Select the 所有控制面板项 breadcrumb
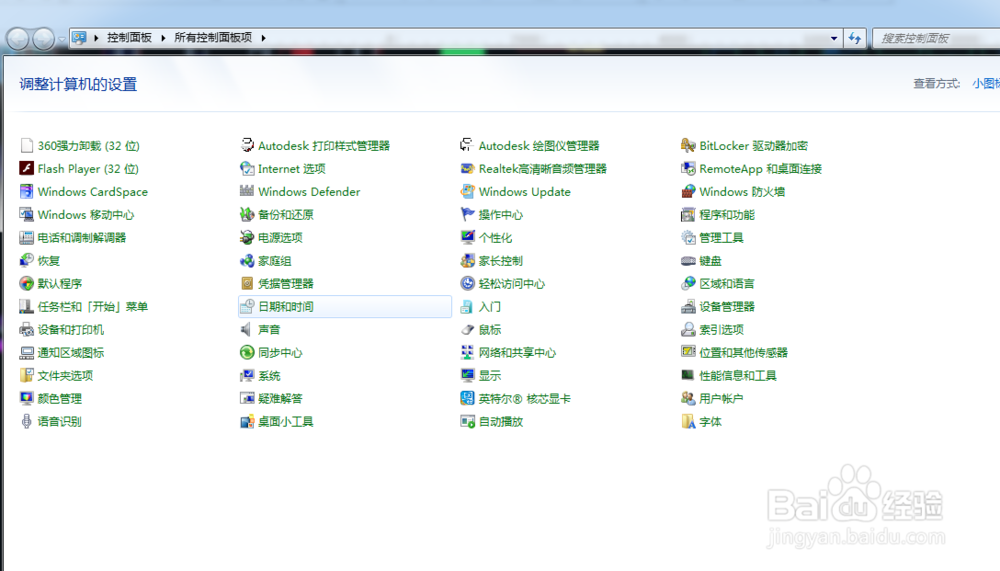Screen dimensions: 1000x571 (213, 38)
